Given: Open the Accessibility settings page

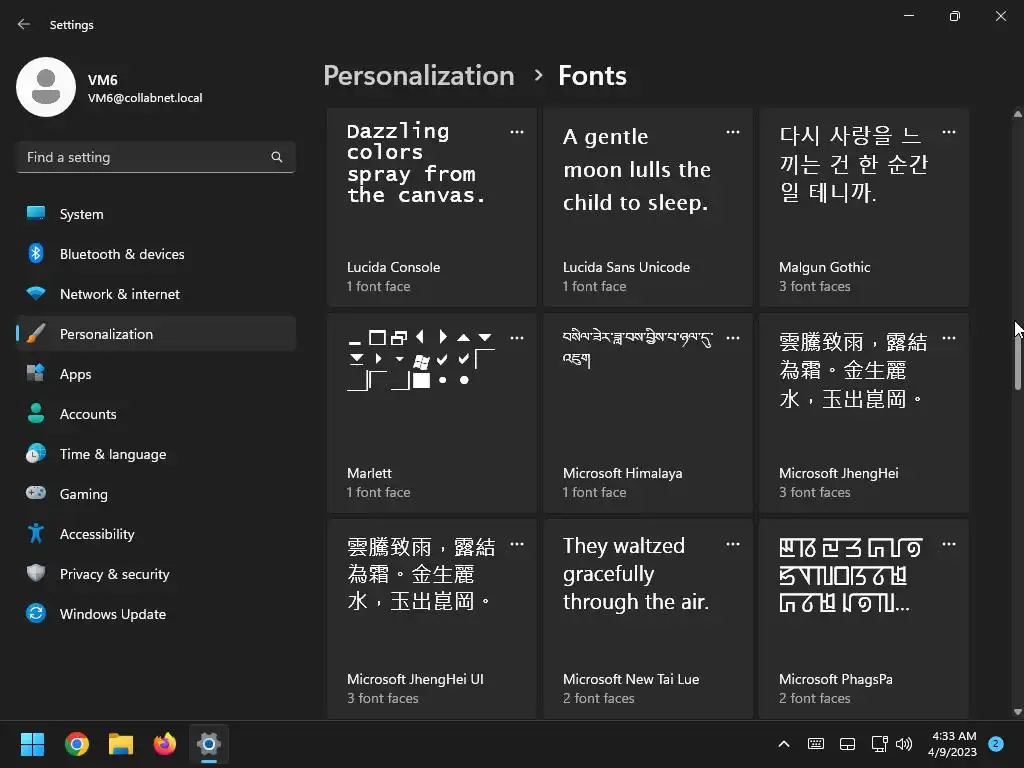Looking at the screenshot, I should click(x=156, y=534).
